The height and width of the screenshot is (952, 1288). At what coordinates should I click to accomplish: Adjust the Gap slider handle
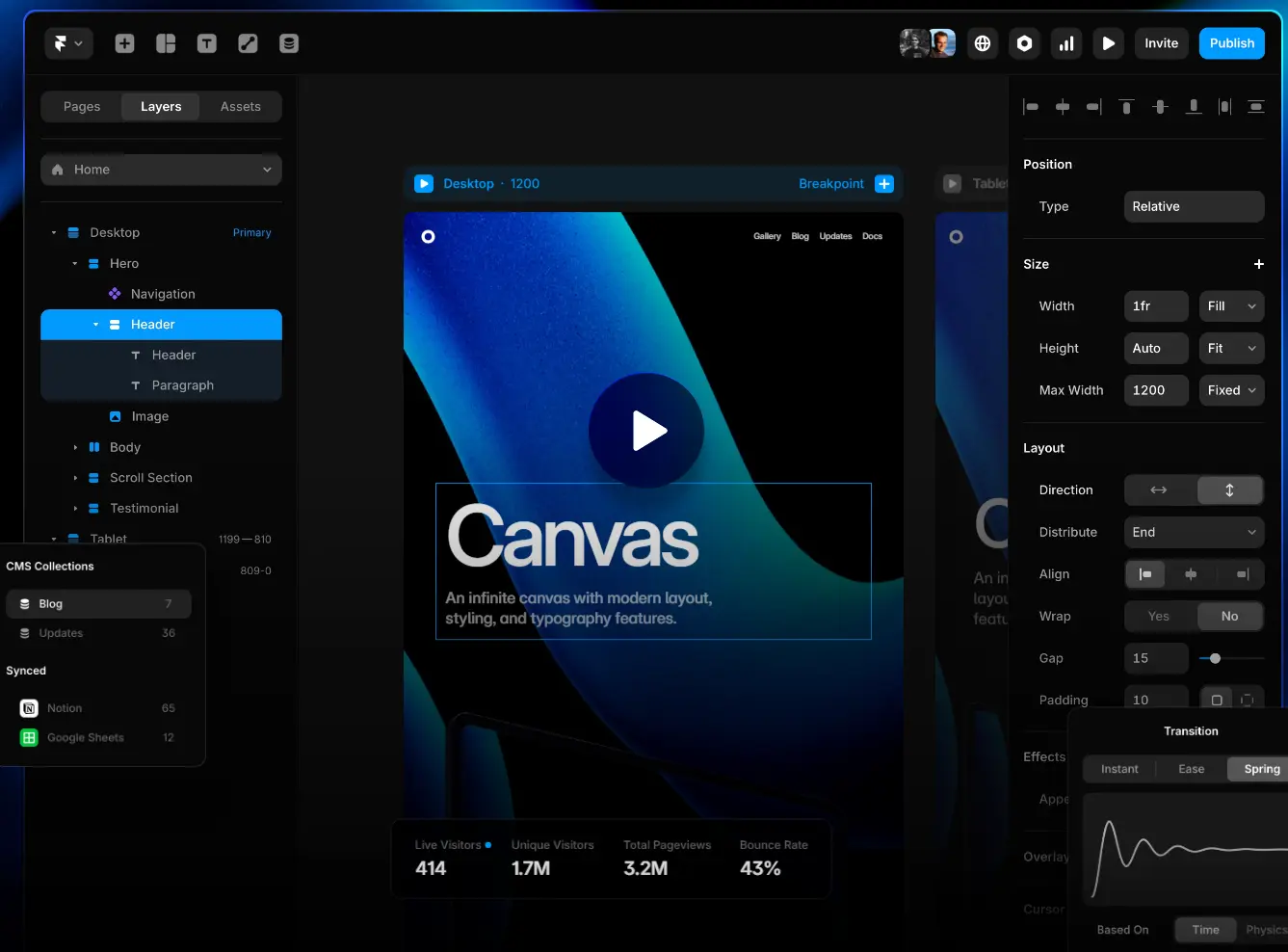[1215, 659]
